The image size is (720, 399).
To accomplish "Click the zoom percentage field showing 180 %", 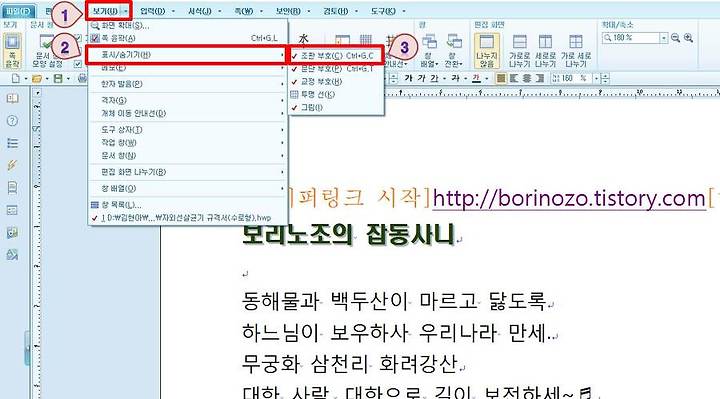I will pyautogui.click(x=632, y=38).
